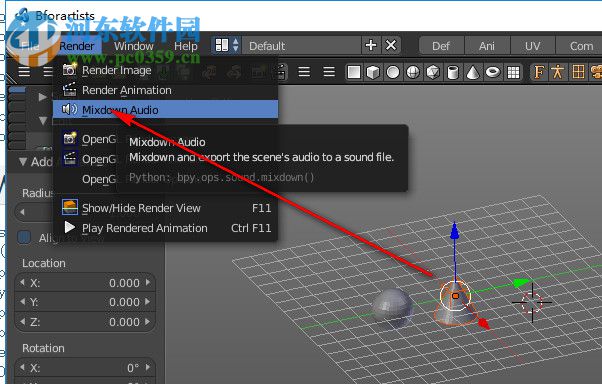Add a new screen layout with plus button
This screenshot has height=384, width=602.
click(x=371, y=45)
